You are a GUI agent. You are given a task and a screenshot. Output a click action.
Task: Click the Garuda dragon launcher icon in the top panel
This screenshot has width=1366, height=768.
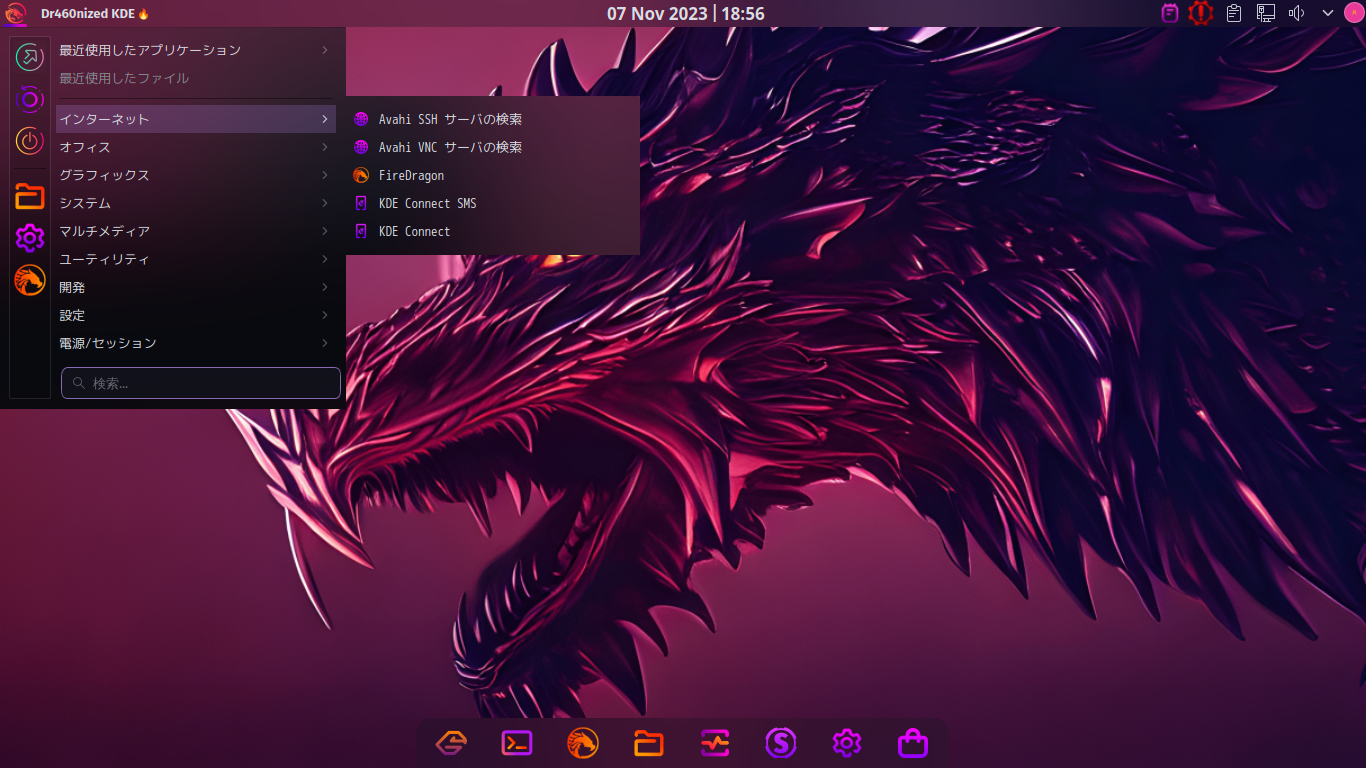pos(15,13)
